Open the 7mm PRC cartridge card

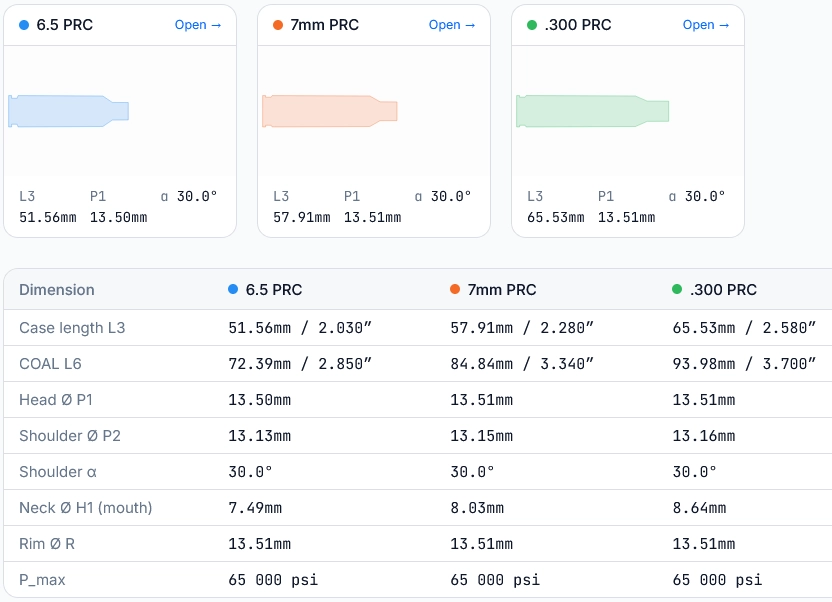tap(452, 25)
